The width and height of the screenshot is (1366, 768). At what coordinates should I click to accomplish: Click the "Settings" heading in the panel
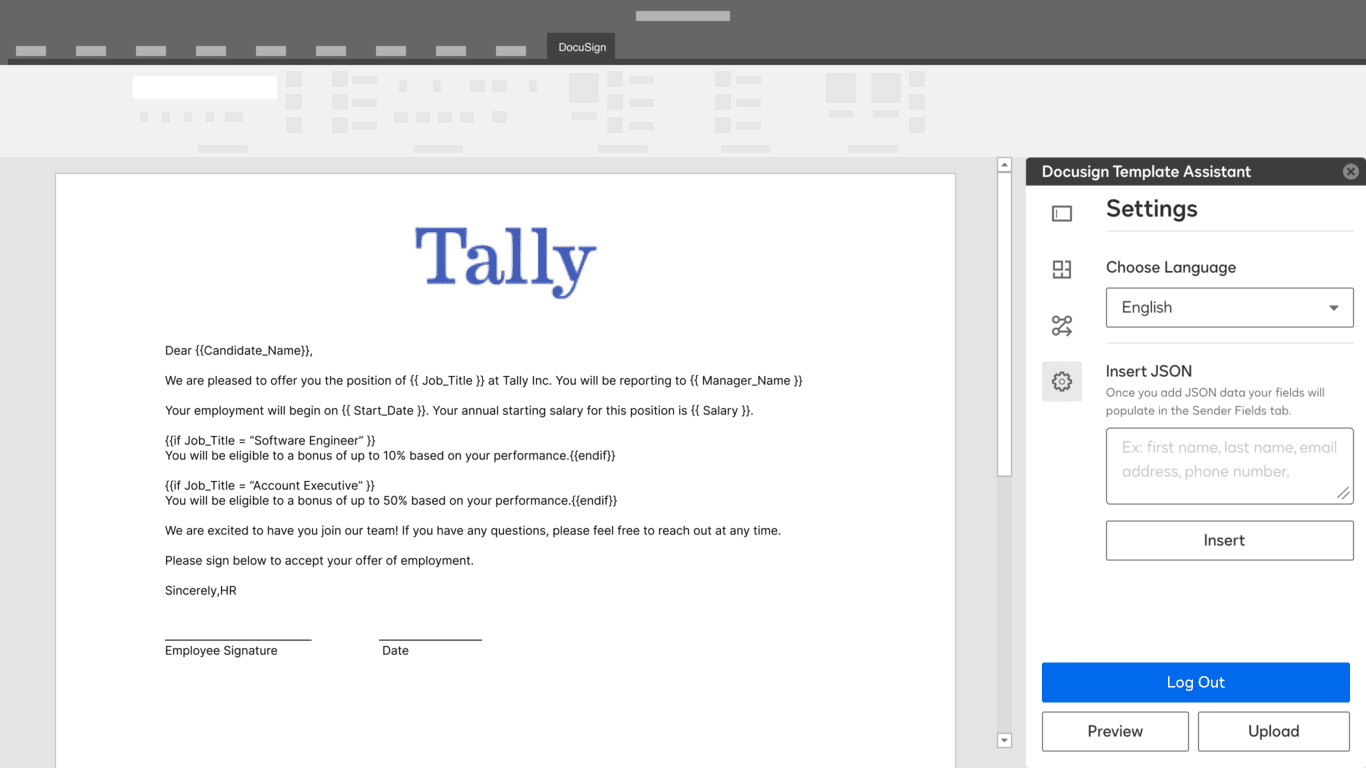[x=1151, y=209]
